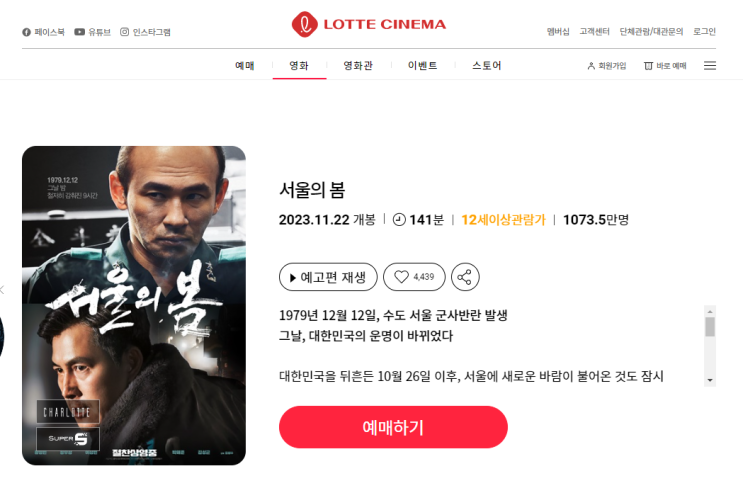Open the YouTube (유튜브) social link

pyautogui.click(x=92, y=32)
